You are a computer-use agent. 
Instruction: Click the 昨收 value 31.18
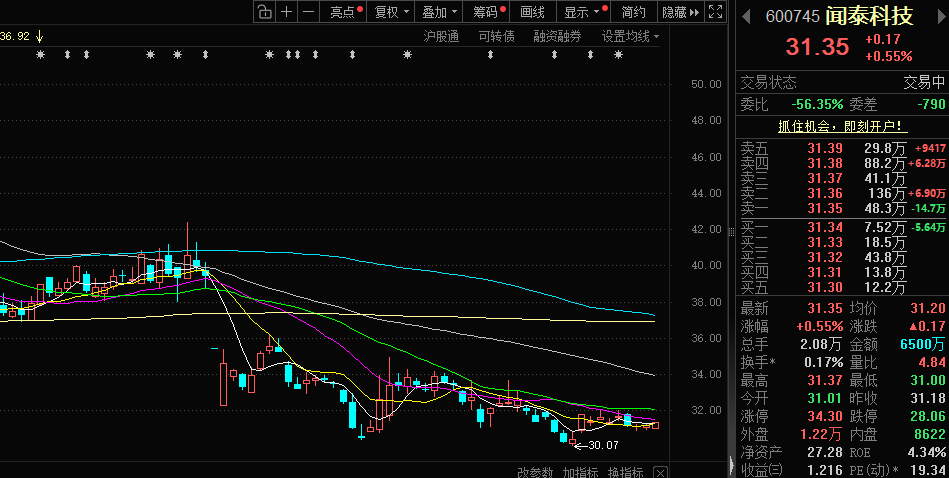tap(928, 399)
